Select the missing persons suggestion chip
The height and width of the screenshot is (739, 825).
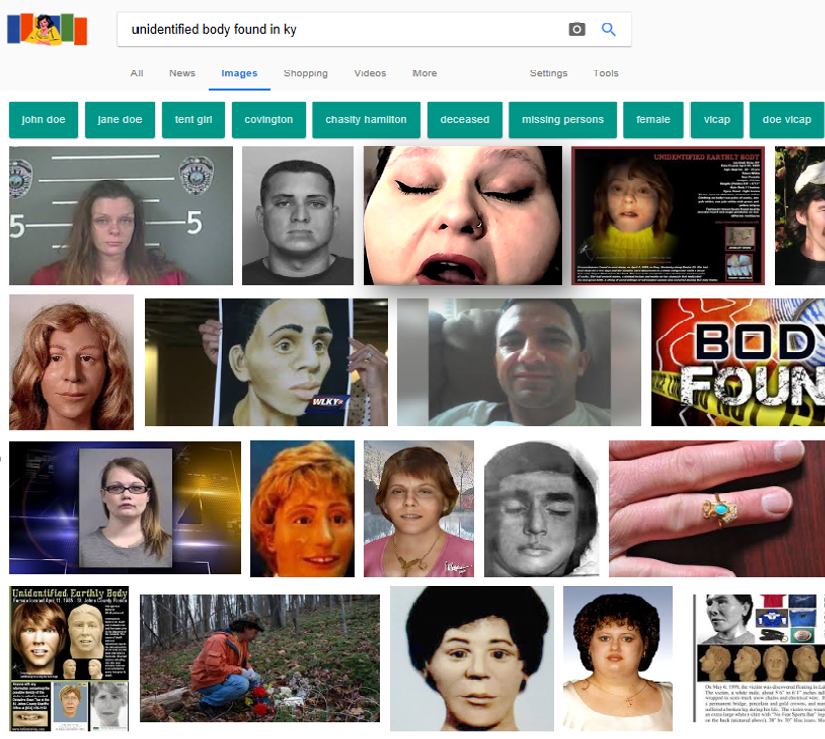(563, 120)
